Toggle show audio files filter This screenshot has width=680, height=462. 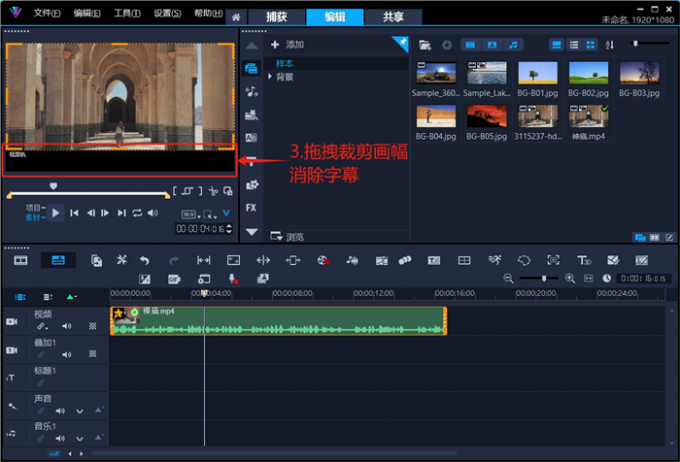click(x=513, y=45)
